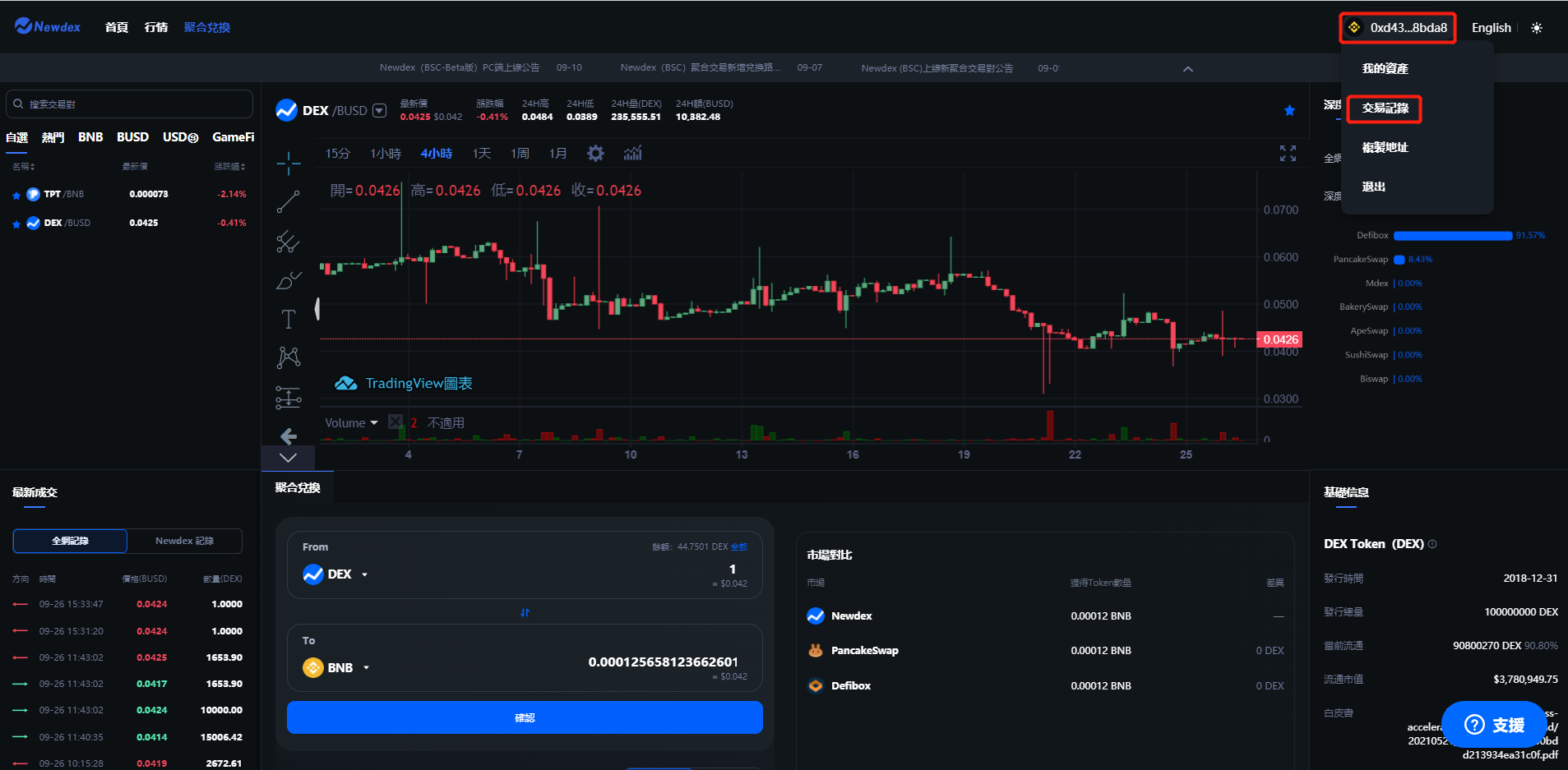Open the English language selector

pyautogui.click(x=1491, y=28)
